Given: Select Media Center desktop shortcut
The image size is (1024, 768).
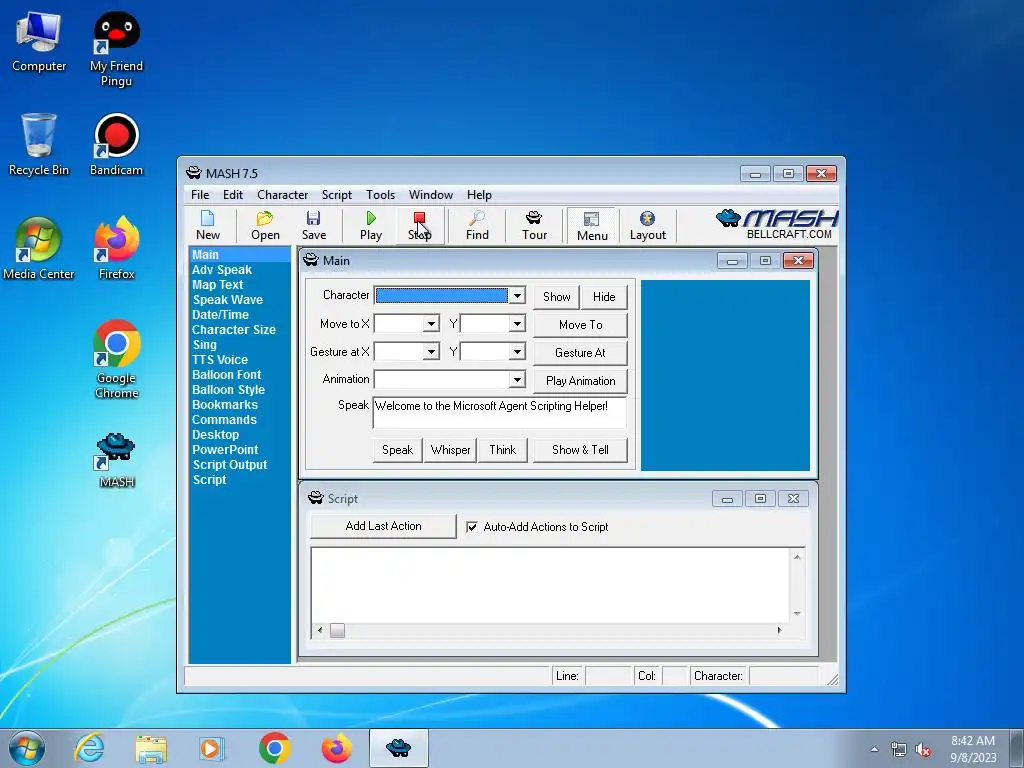Looking at the screenshot, I should [39, 249].
